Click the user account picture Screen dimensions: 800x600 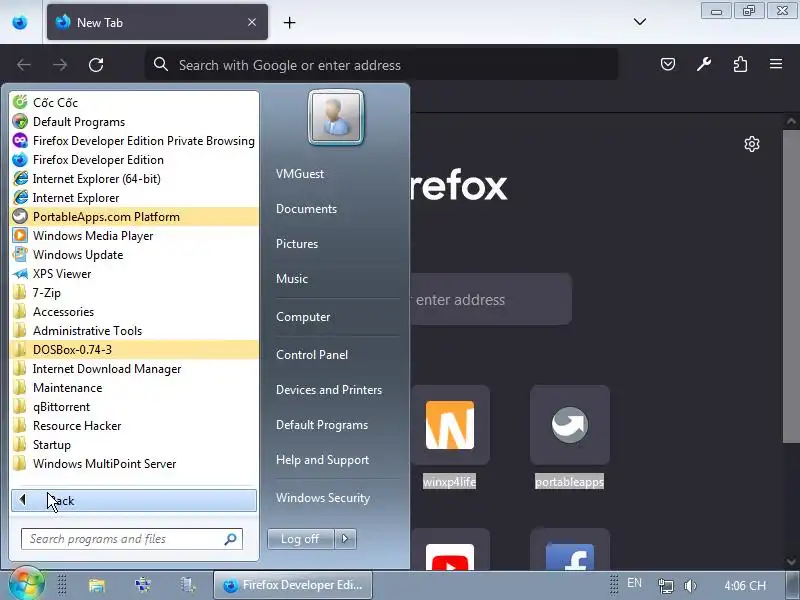point(336,117)
